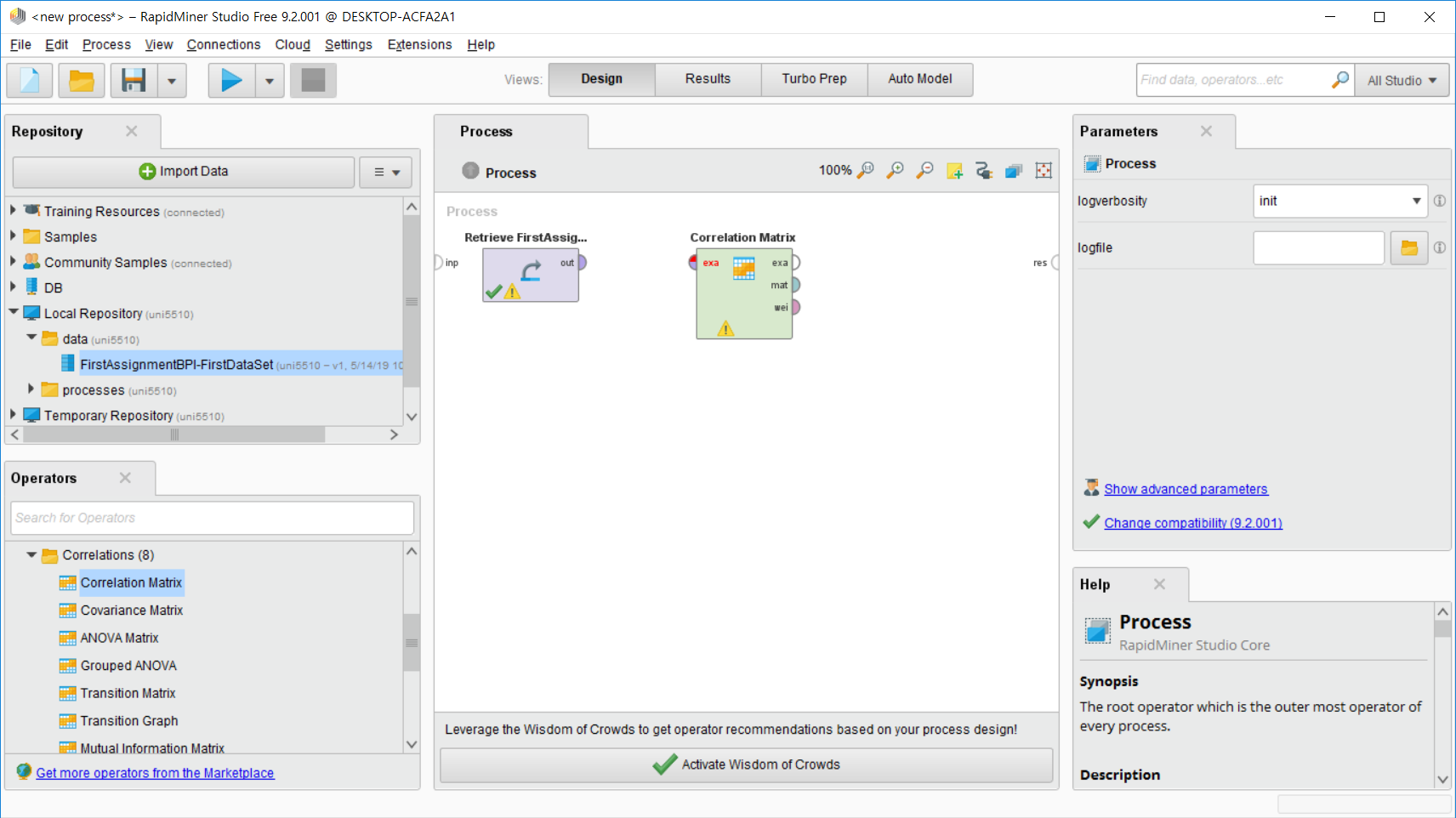Image resolution: width=1456 pixels, height=818 pixels.
Task: Open the run options dropdown arrow
Action: click(270, 80)
